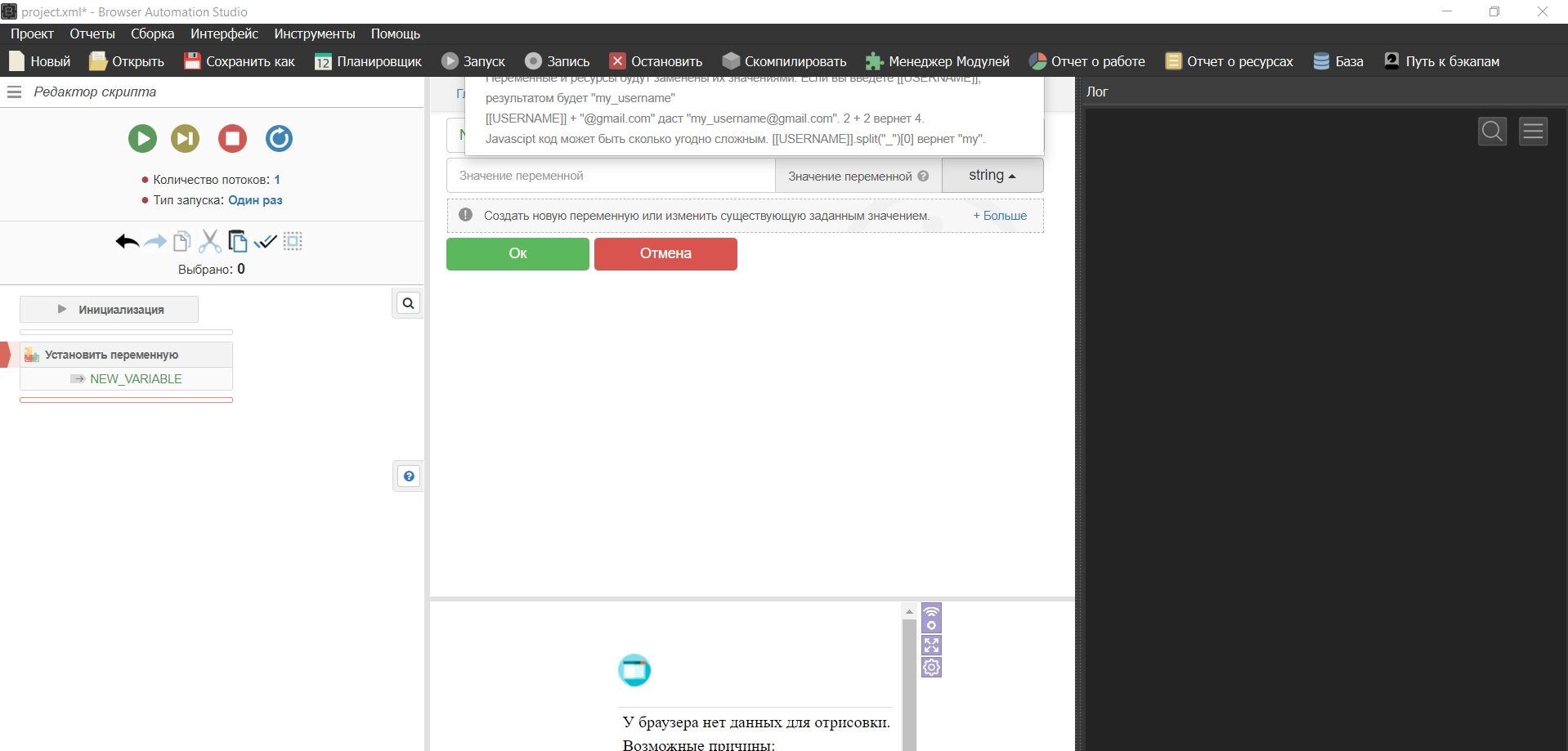1568x751 pixels.
Task: Click the paste clipboard icon
Action: (x=238, y=241)
